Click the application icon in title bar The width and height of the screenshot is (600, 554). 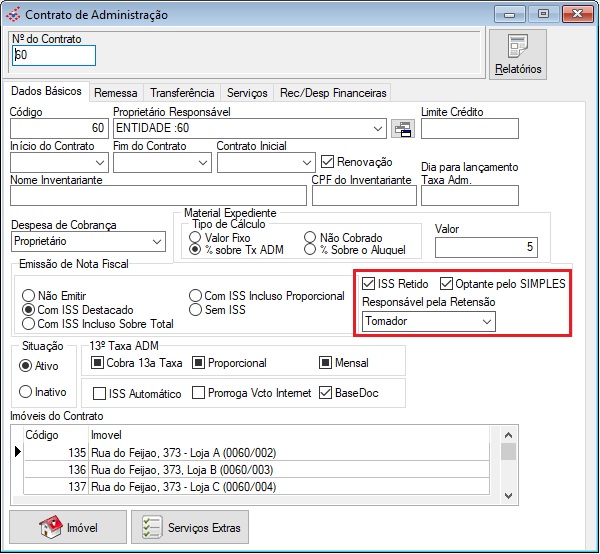(12, 15)
